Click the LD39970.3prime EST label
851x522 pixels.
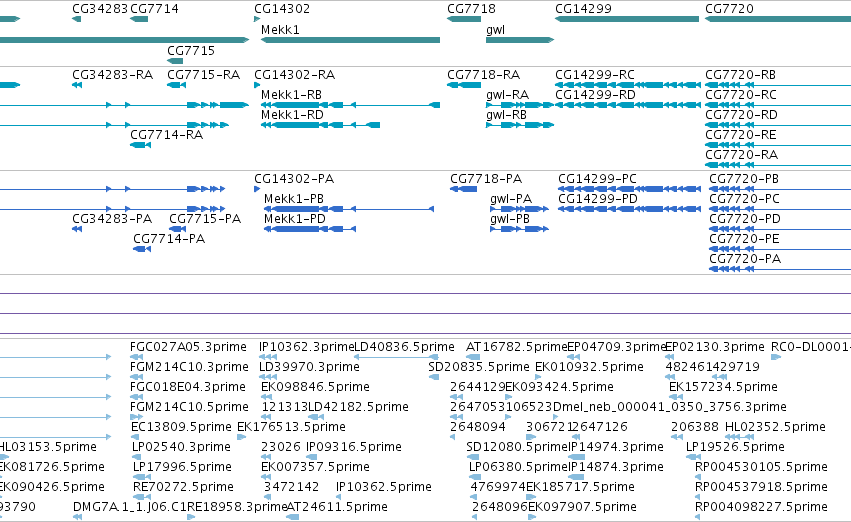click(309, 367)
